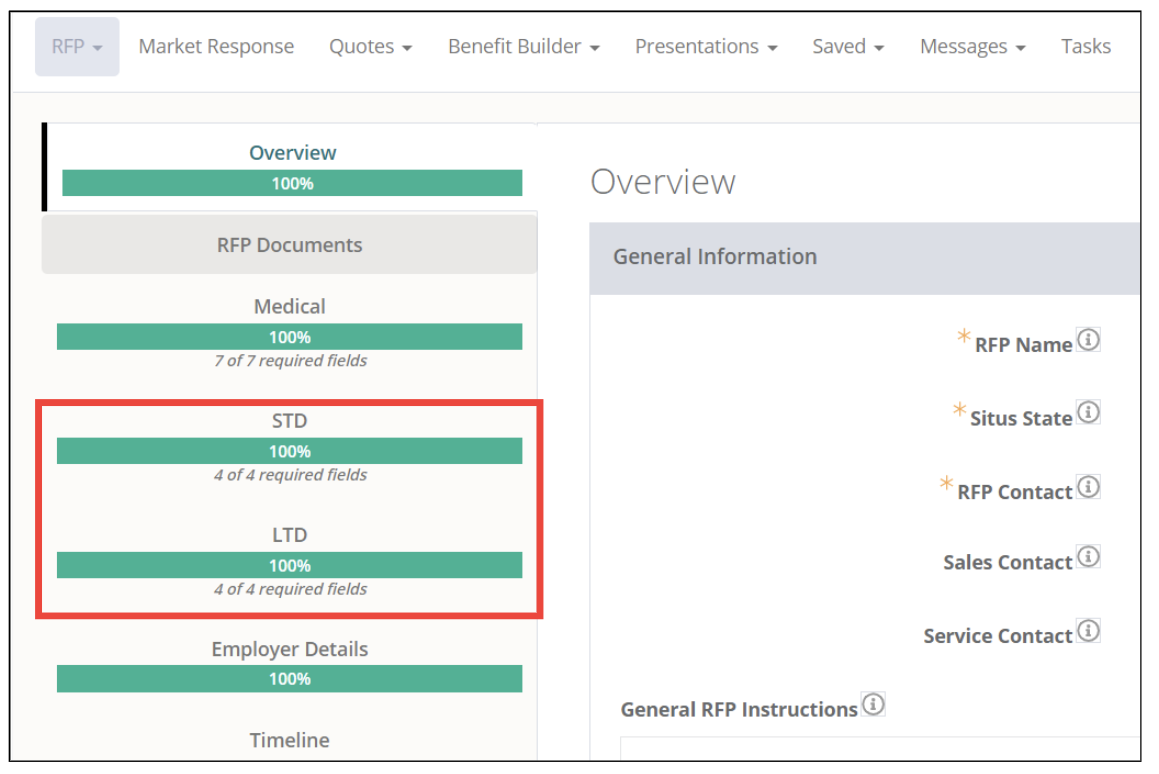Go to the Market Response tab
Viewport: 1159px width, 774px height.
click(216, 47)
